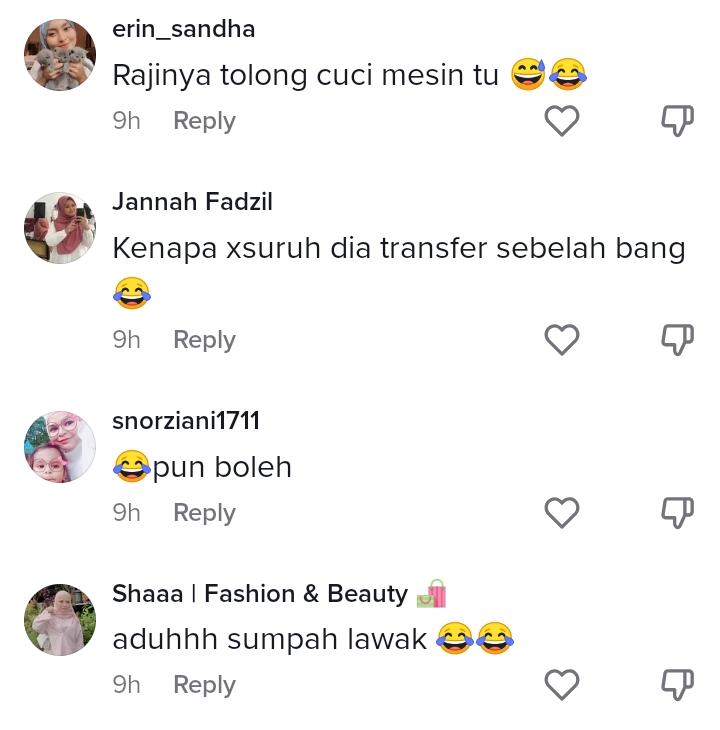Like the 'aduhhh sumpah lawak' comment
Screen dimensions: 720x730
pyautogui.click(x=562, y=685)
